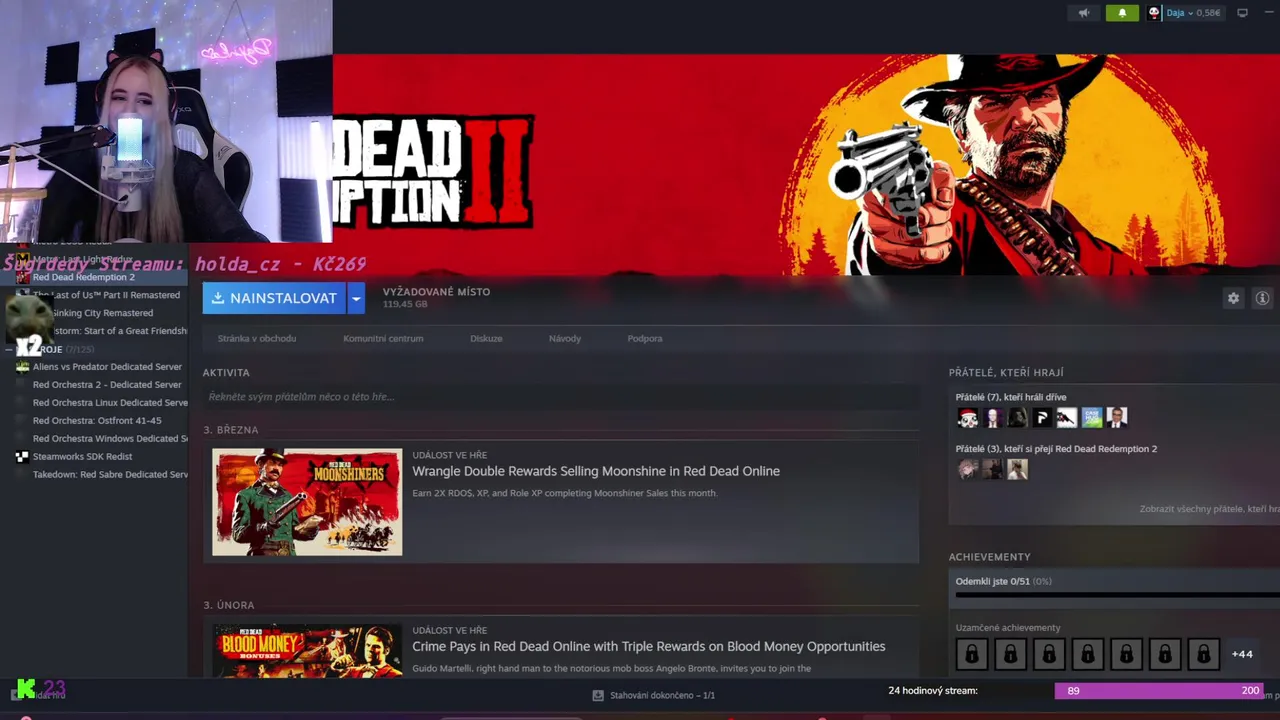The image size is (1280, 720).
Task: Click the achievements progress bar 0/51
Action: tap(1117, 595)
